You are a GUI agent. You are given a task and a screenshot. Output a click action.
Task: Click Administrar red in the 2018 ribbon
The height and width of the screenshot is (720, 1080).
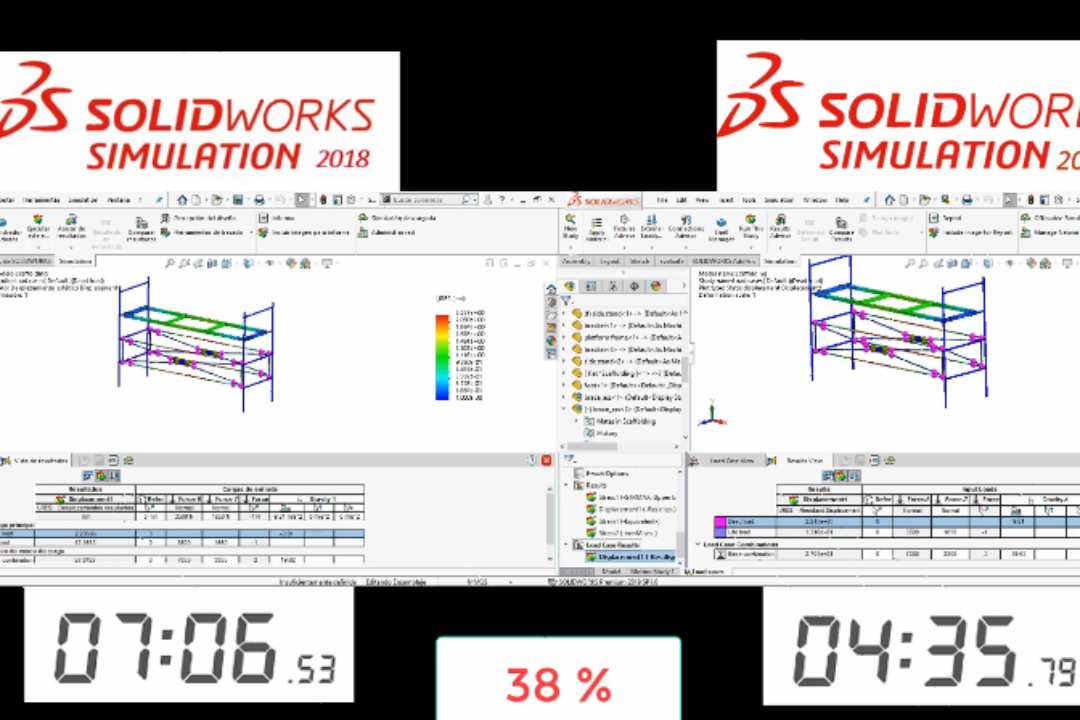tap(386, 233)
